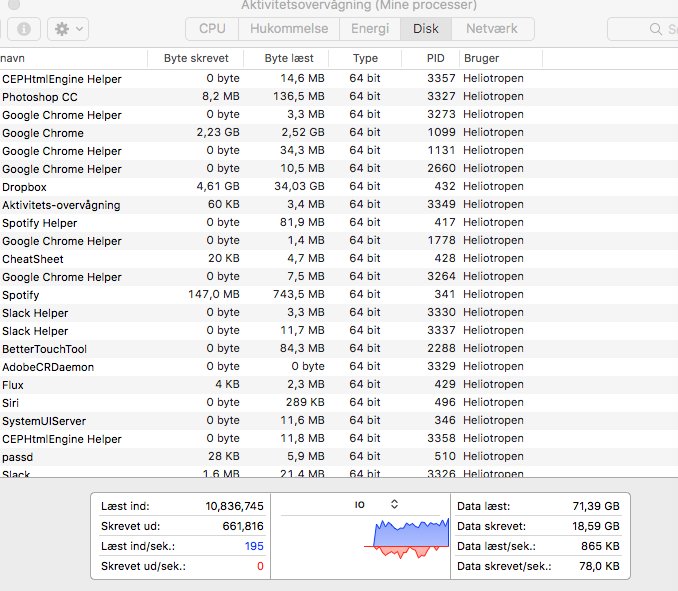Select the passd process row
This screenshot has width=678, height=591.
coord(339,457)
